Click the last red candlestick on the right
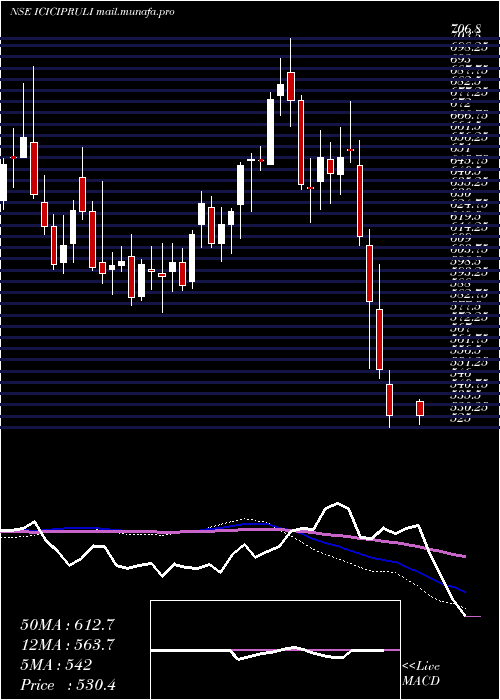The image size is (500, 700). (x=420, y=408)
